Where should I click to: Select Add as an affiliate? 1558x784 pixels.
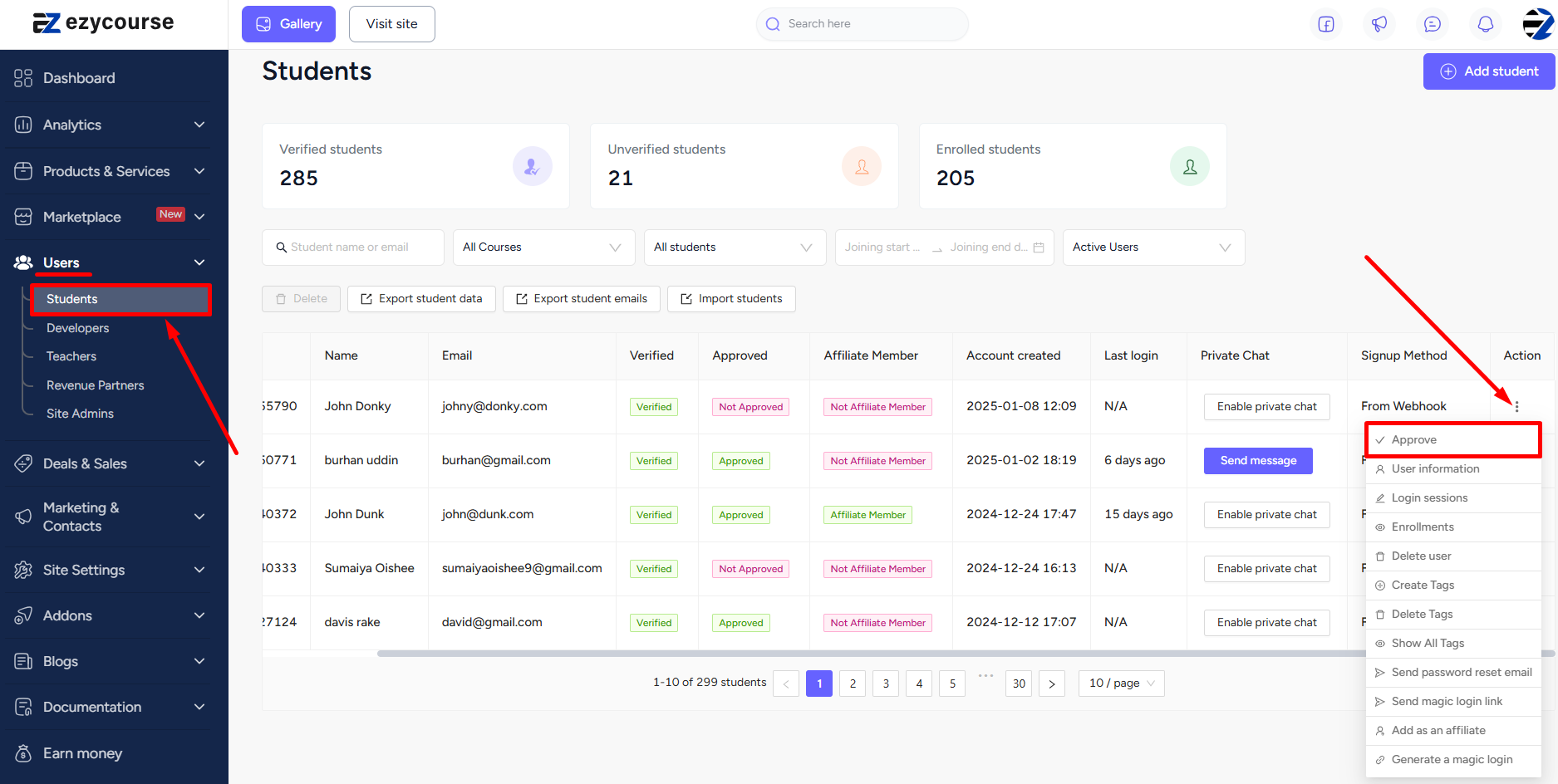(x=1453, y=731)
